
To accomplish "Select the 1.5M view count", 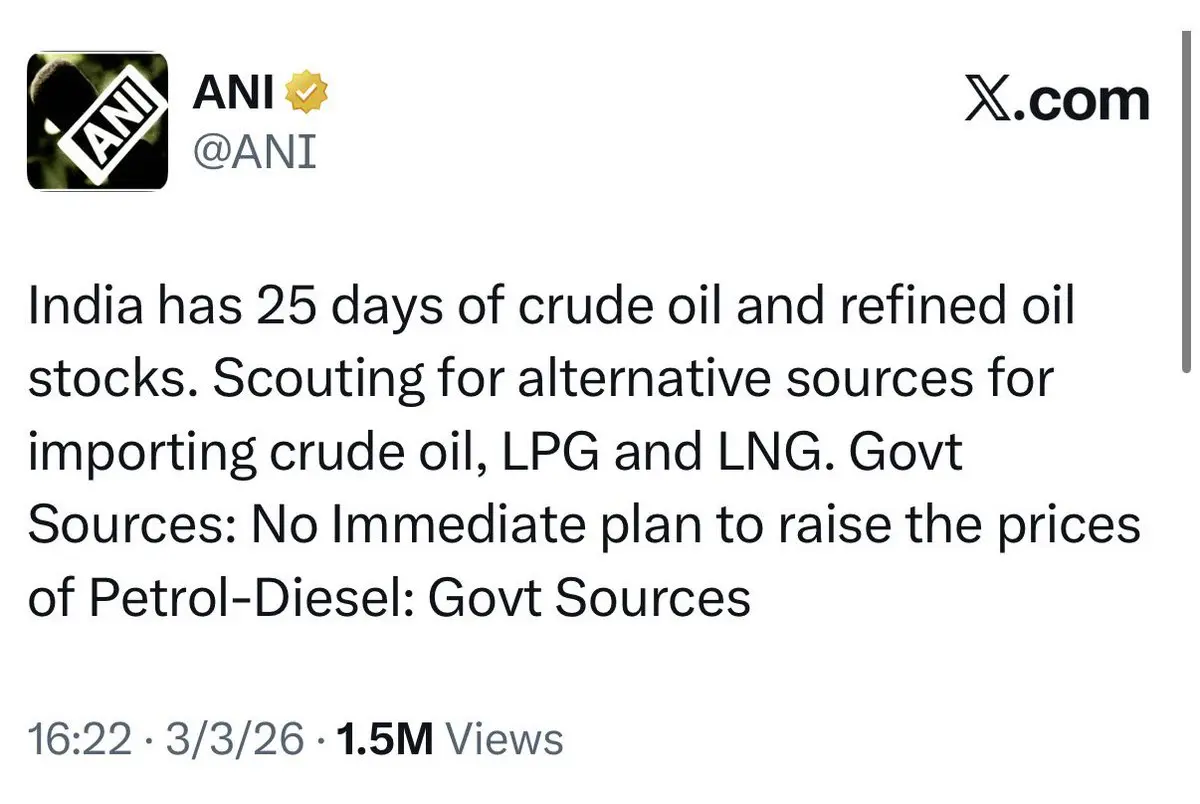I will (x=384, y=740).
